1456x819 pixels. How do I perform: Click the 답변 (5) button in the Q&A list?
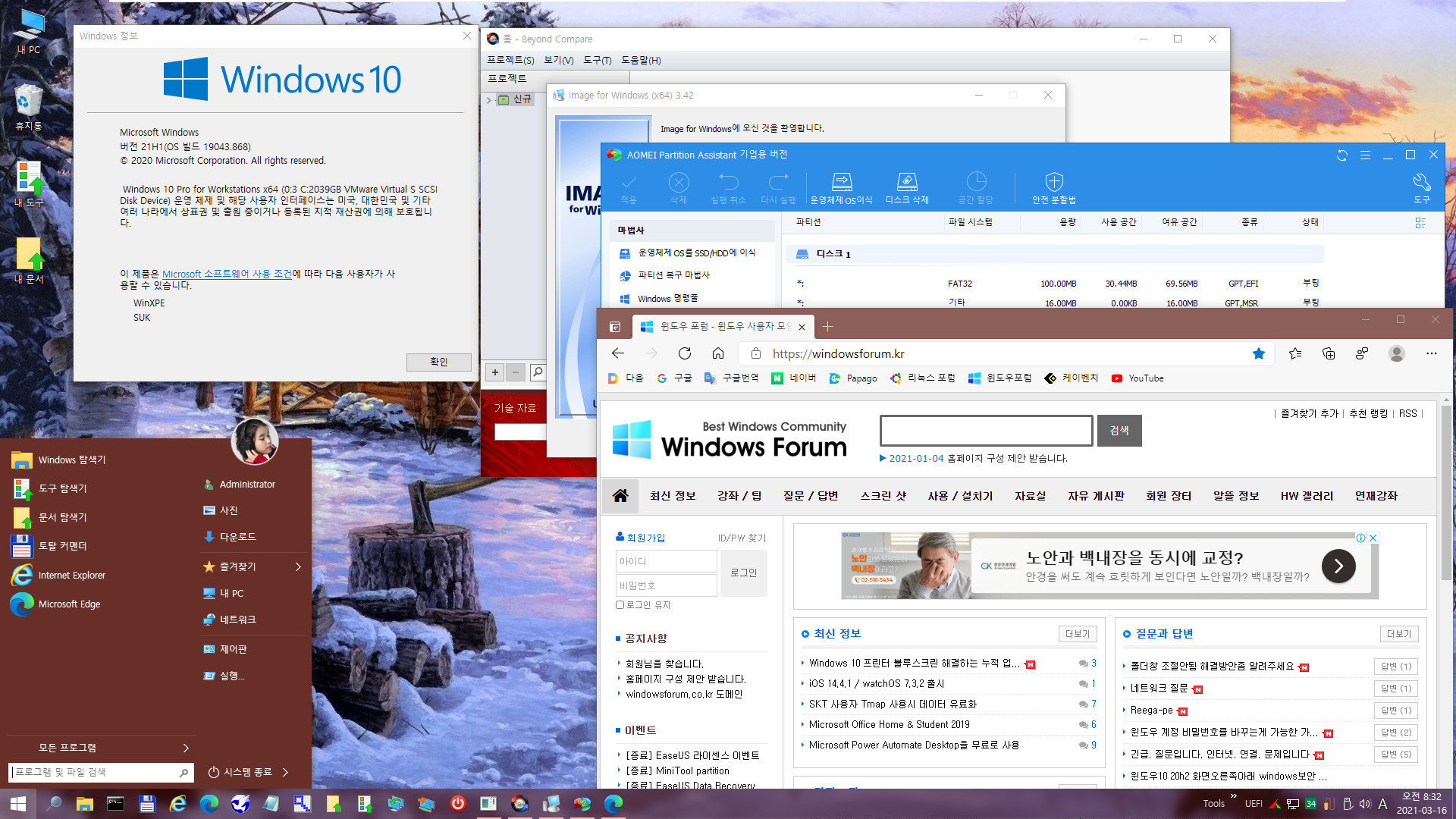point(1396,755)
